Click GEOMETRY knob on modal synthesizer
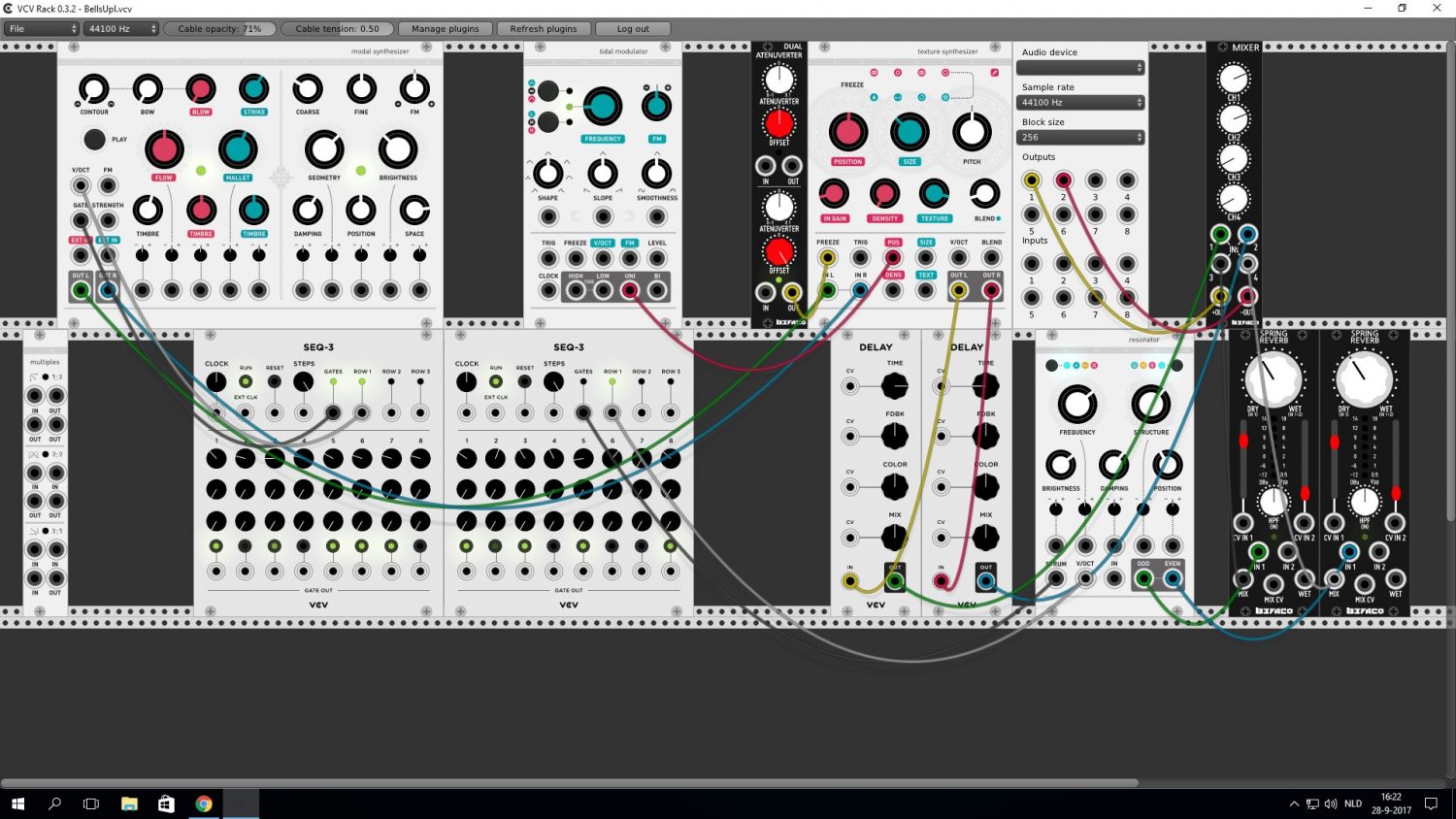Screen dimensions: 1456x819 tap(324, 150)
